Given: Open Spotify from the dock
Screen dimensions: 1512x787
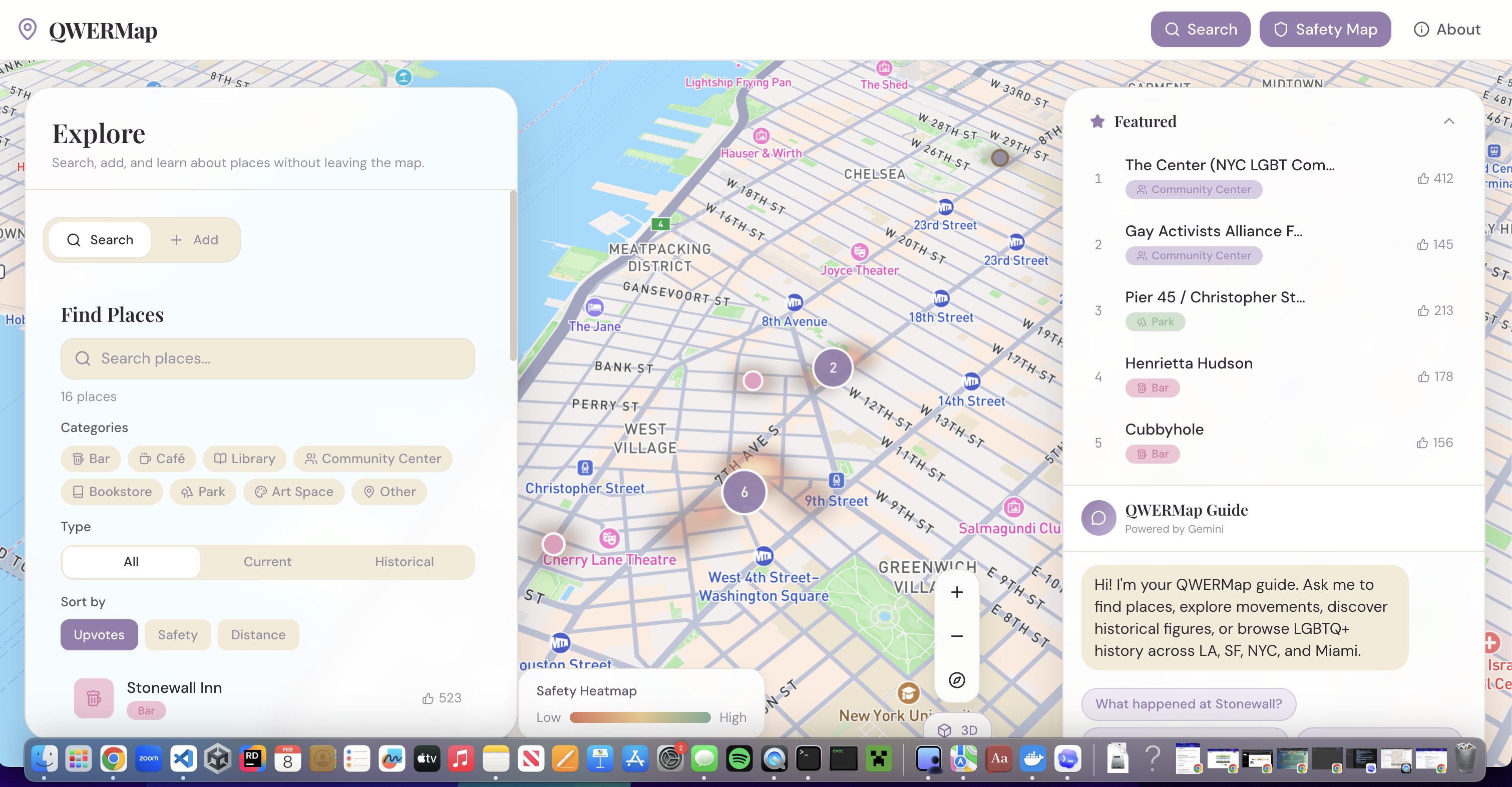Looking at the screenshot, I should (x=739, y=759).
